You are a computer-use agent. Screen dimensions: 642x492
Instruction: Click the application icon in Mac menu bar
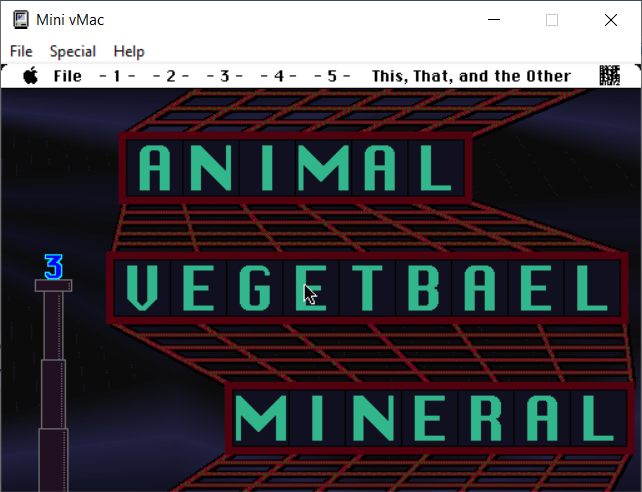pyautogui.click(x=610, y=76)
